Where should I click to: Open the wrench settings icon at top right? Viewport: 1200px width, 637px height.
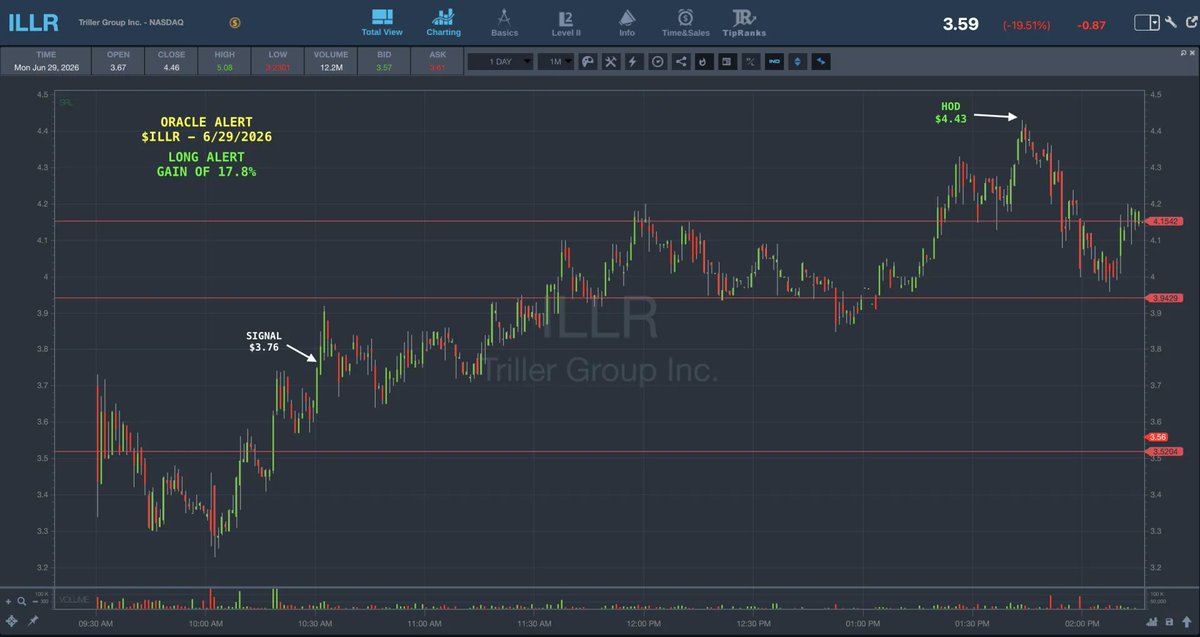coord(1170,21)
